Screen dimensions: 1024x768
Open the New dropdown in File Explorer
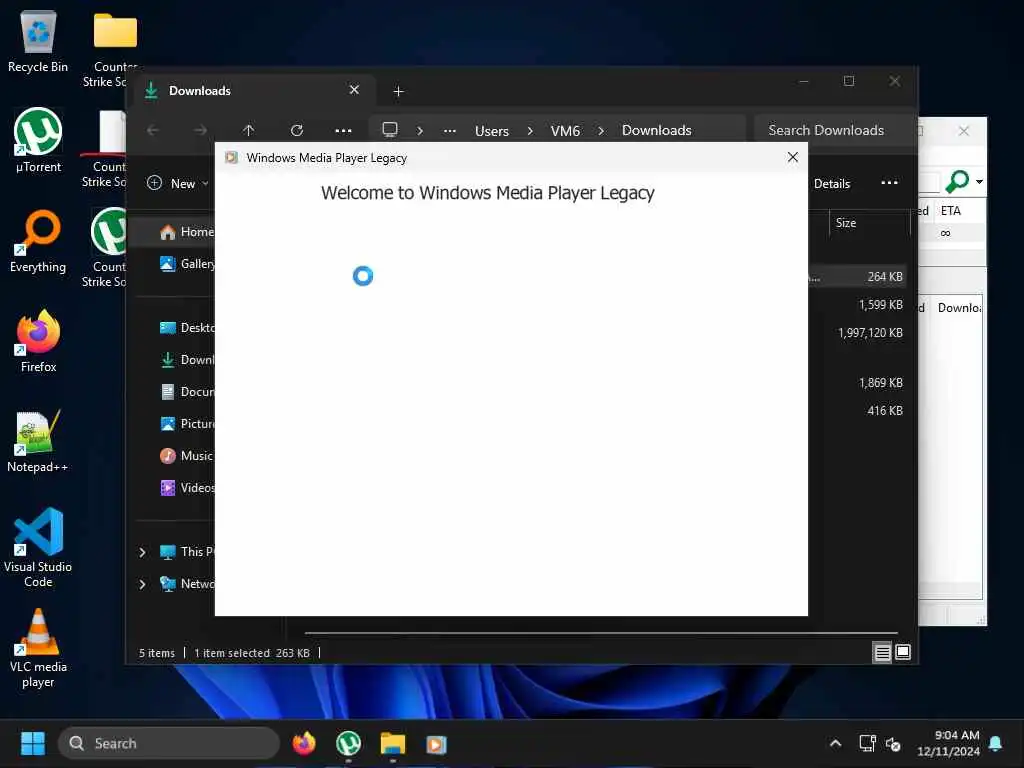tap(178, 184)
